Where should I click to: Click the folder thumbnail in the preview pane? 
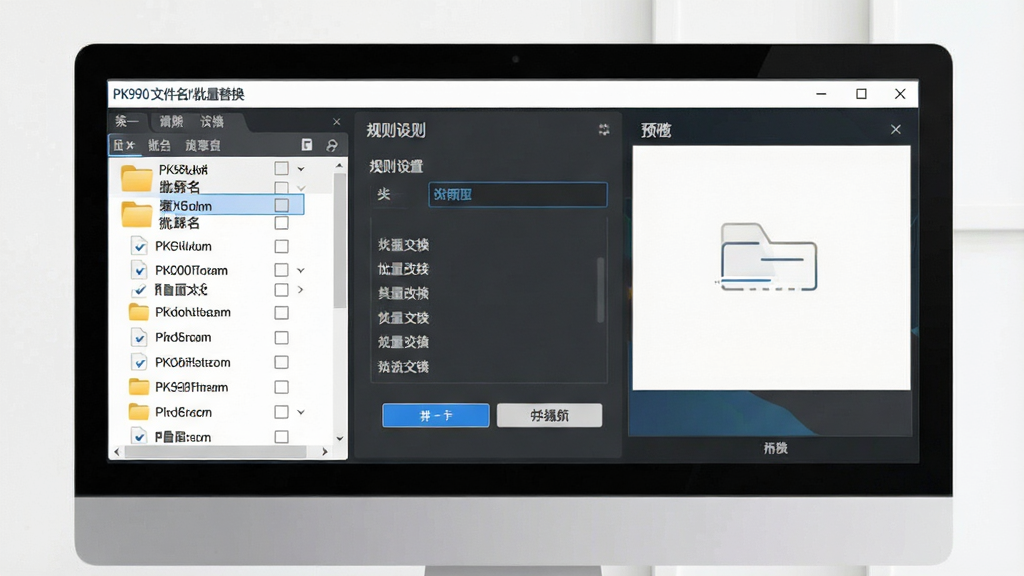768,257
